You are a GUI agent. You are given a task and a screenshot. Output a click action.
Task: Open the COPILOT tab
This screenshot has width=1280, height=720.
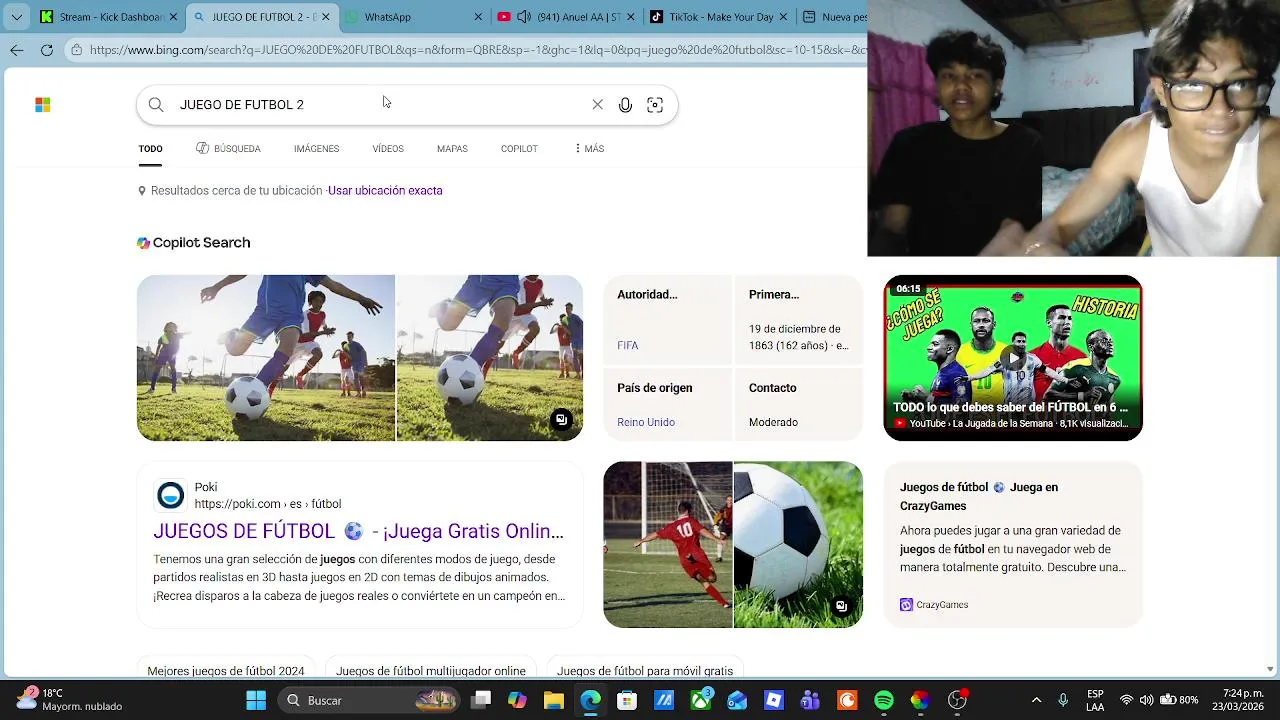[x=519, y=149]
